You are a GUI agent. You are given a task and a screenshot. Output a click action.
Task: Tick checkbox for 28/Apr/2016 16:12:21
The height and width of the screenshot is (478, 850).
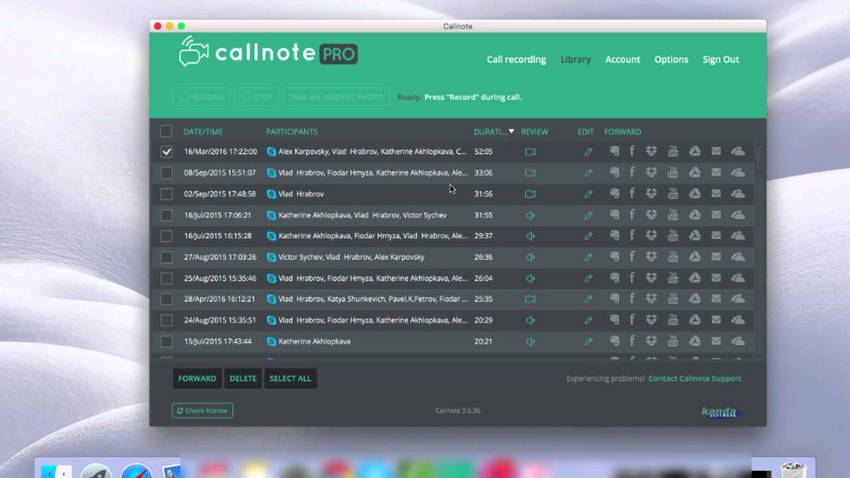click(x=166, y=299)
